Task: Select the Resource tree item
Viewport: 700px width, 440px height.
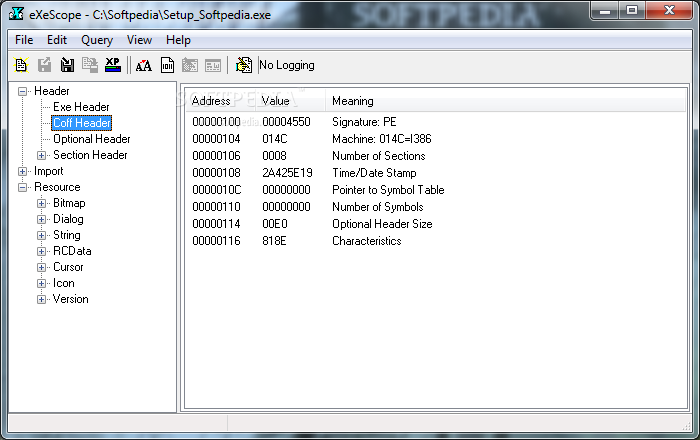Action: 57,187
